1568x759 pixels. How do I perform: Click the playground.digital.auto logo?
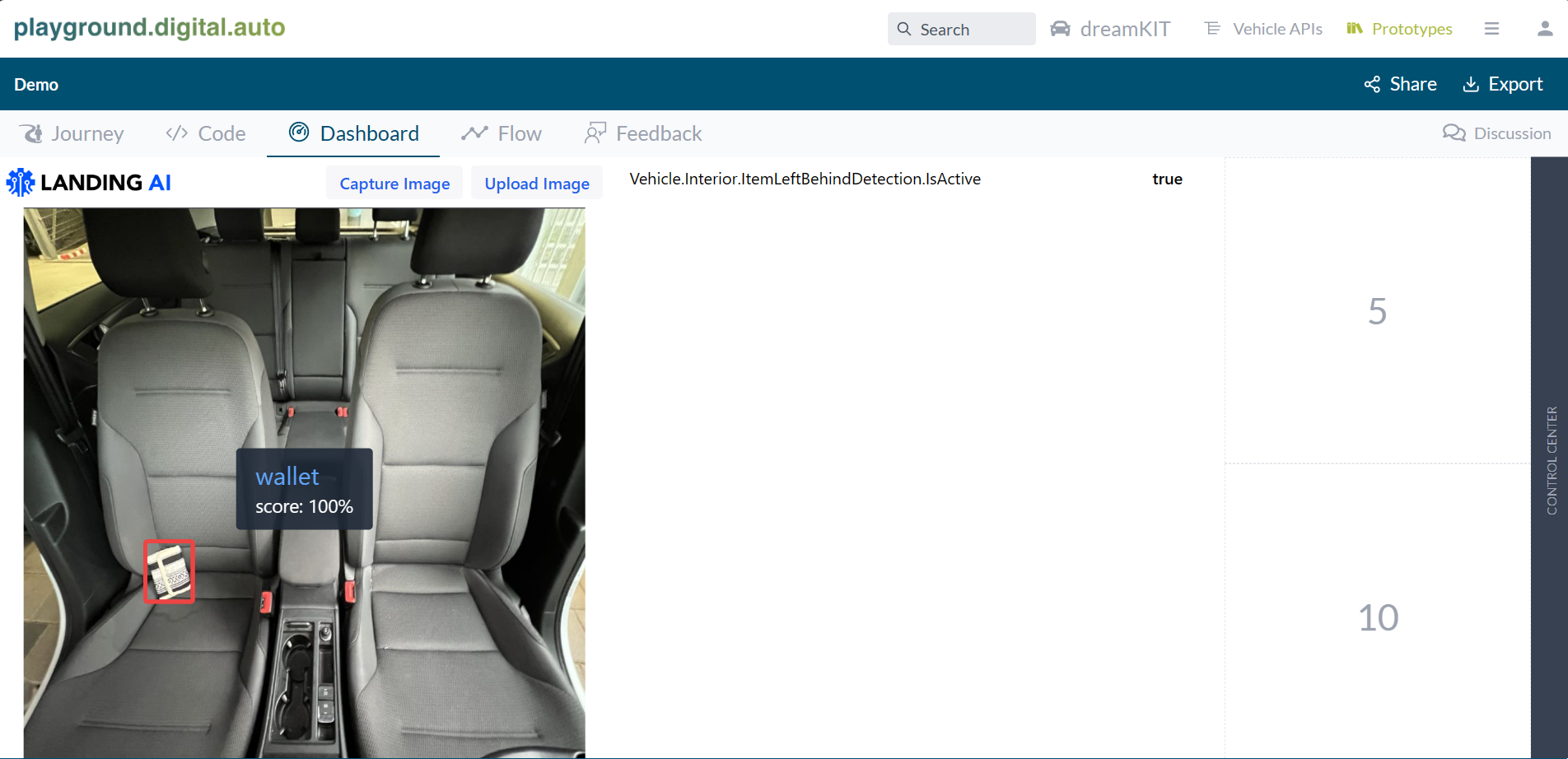click(149, 26)
